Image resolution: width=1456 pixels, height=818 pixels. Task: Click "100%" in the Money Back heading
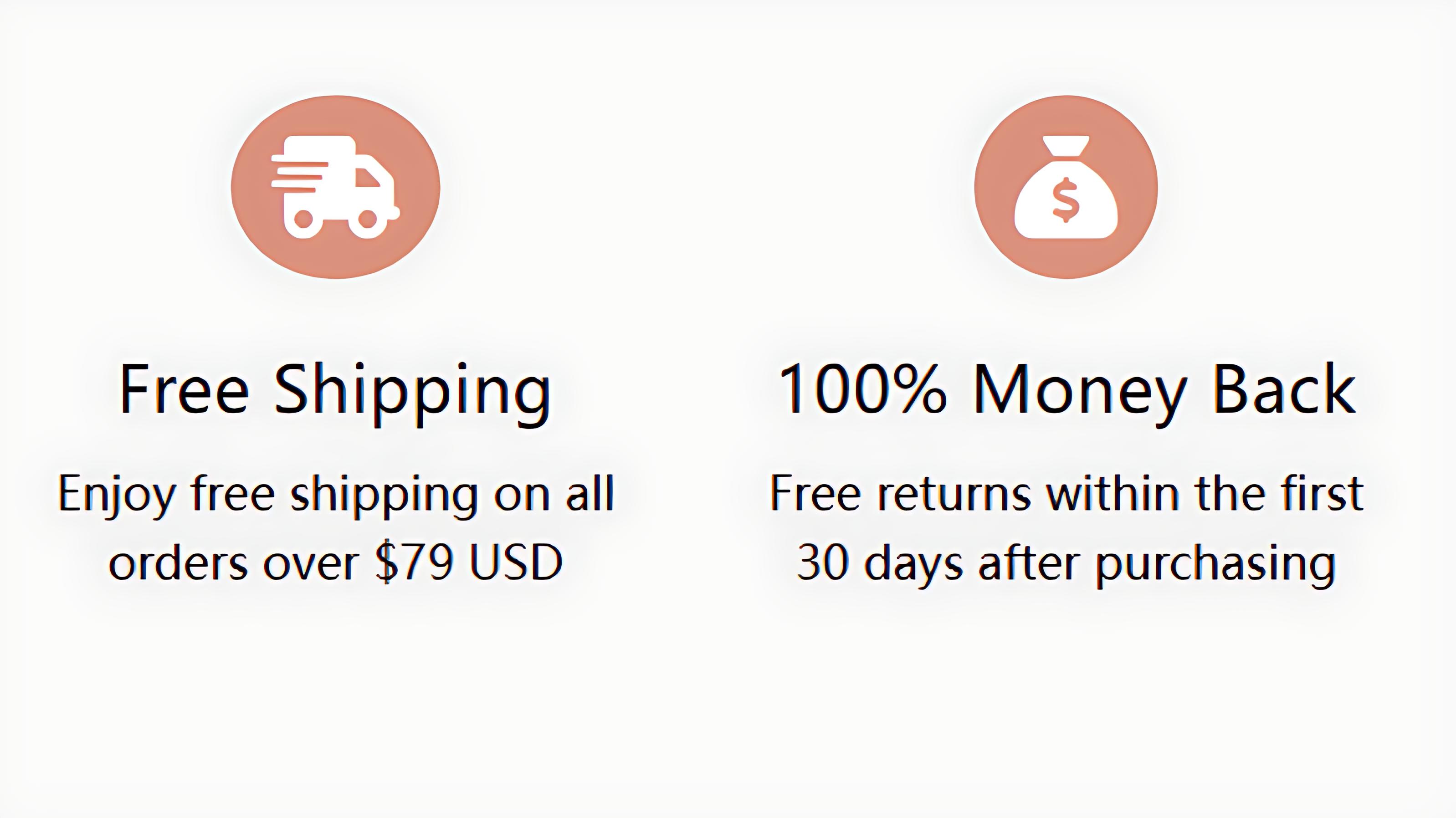[x=861, y=390]
